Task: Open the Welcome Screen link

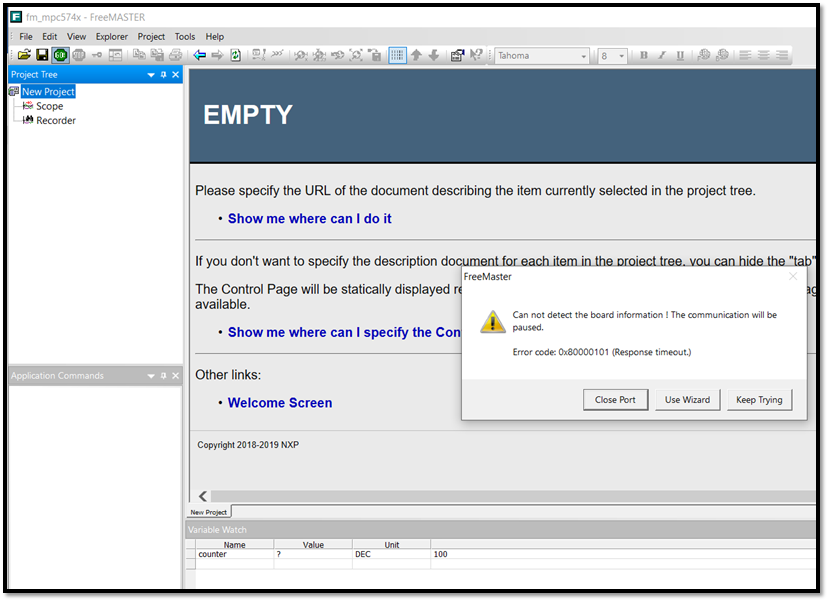Action: click(280, 403)
